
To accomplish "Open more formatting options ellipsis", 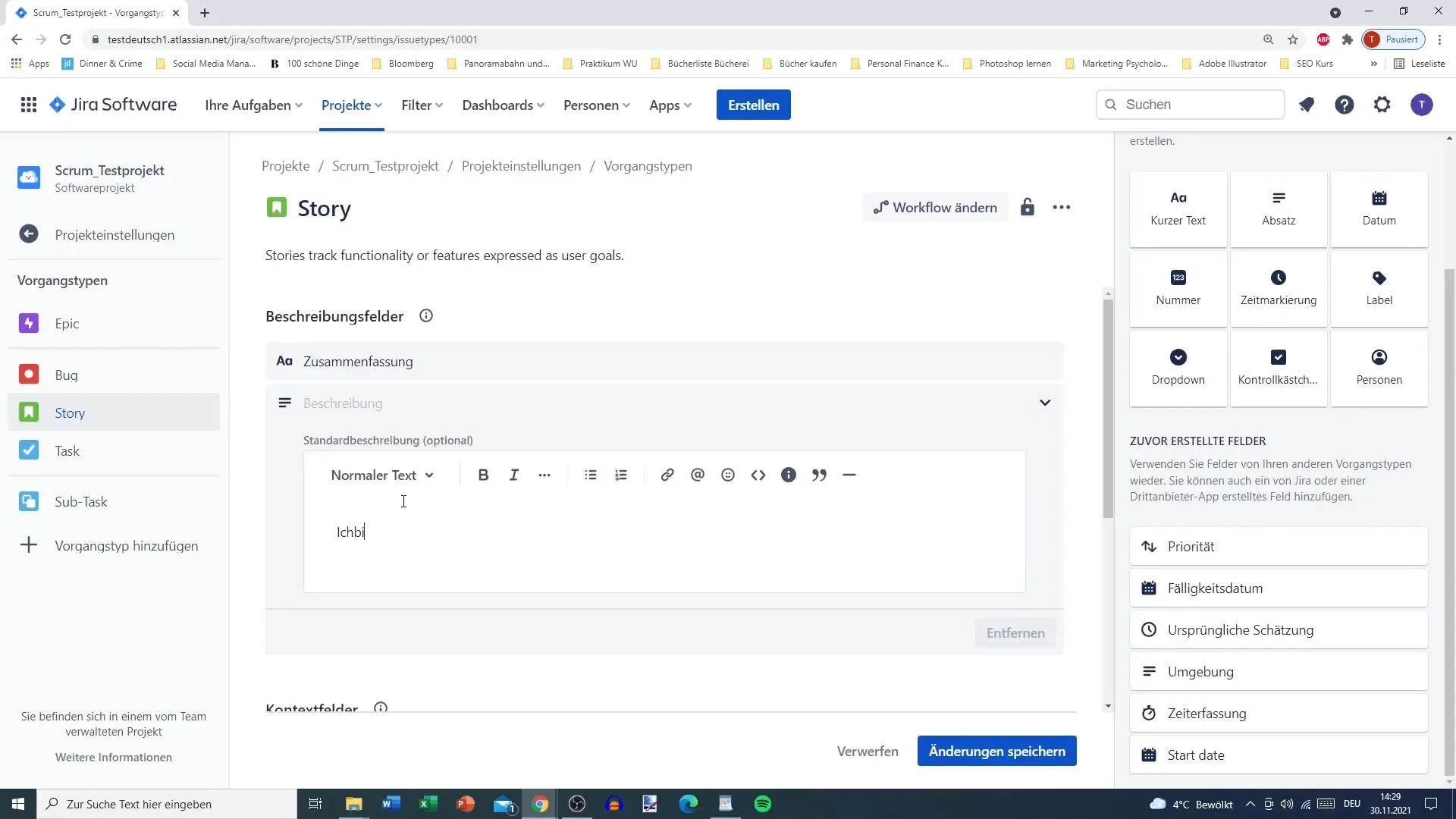I will tap(544, 475).
